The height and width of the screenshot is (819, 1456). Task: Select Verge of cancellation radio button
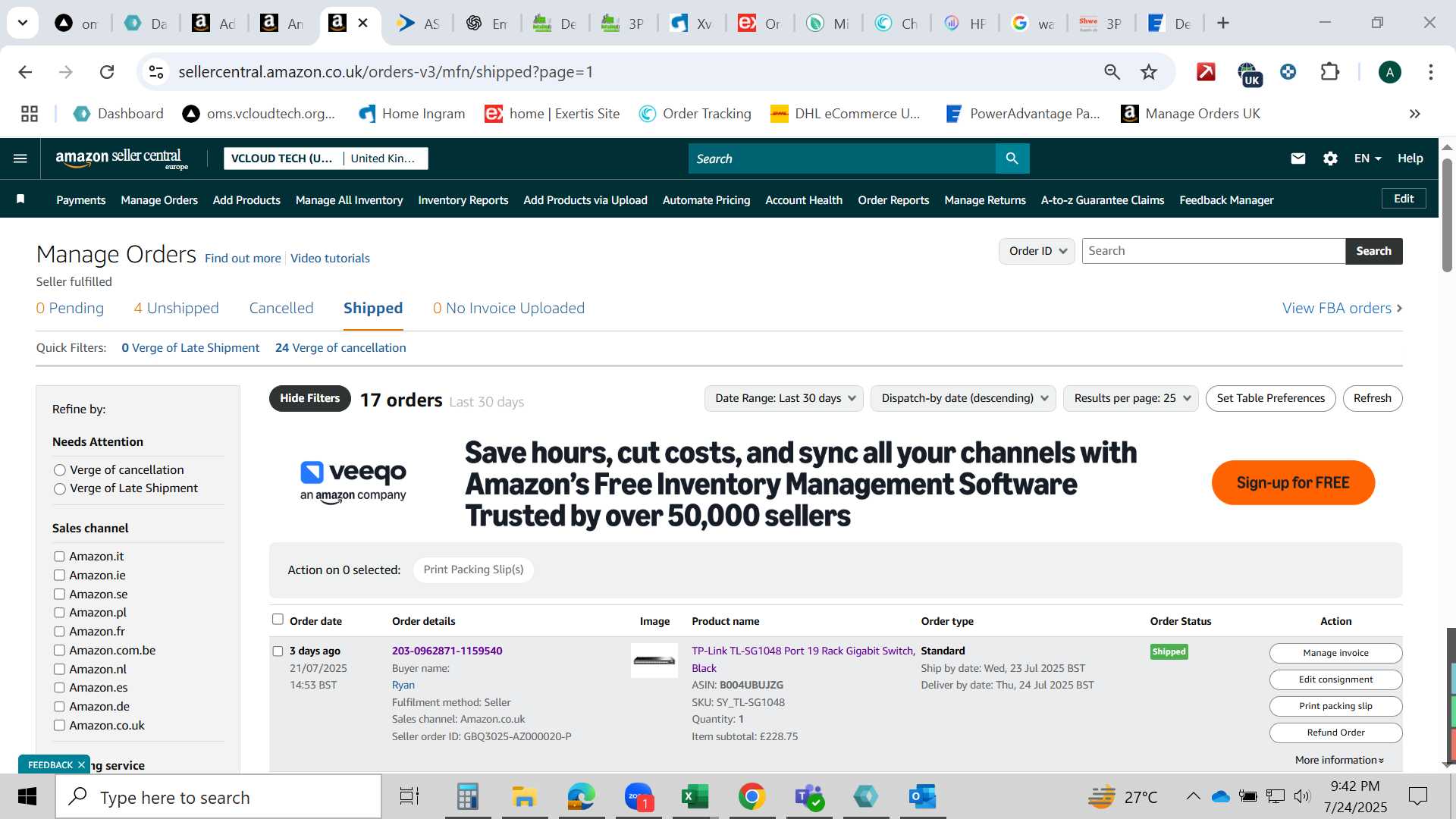60,470
